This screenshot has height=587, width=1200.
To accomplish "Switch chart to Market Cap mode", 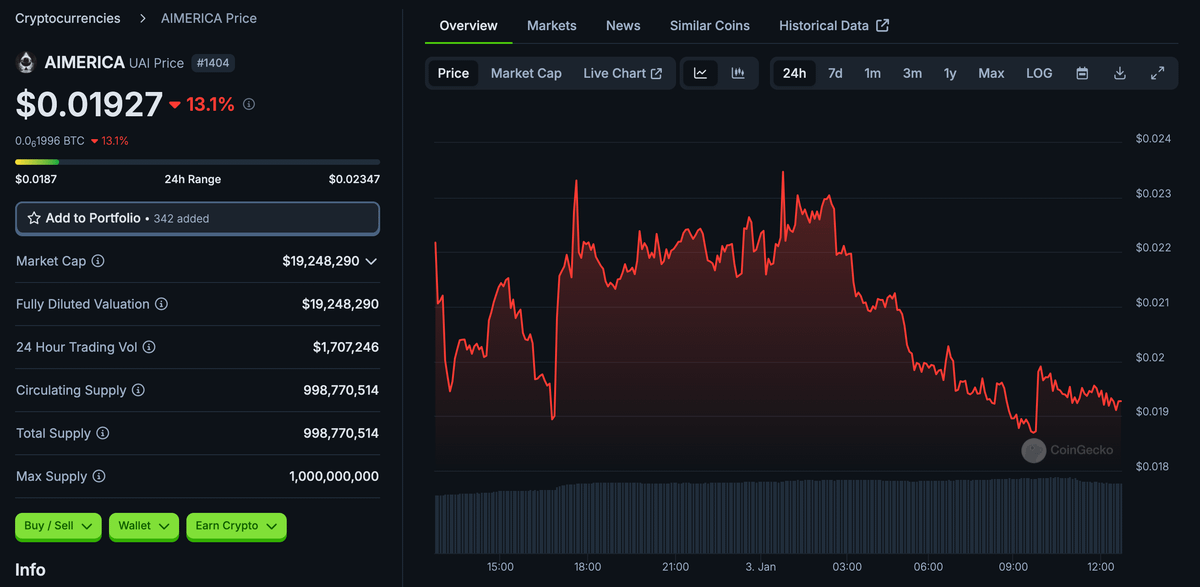I will point(526,73).
